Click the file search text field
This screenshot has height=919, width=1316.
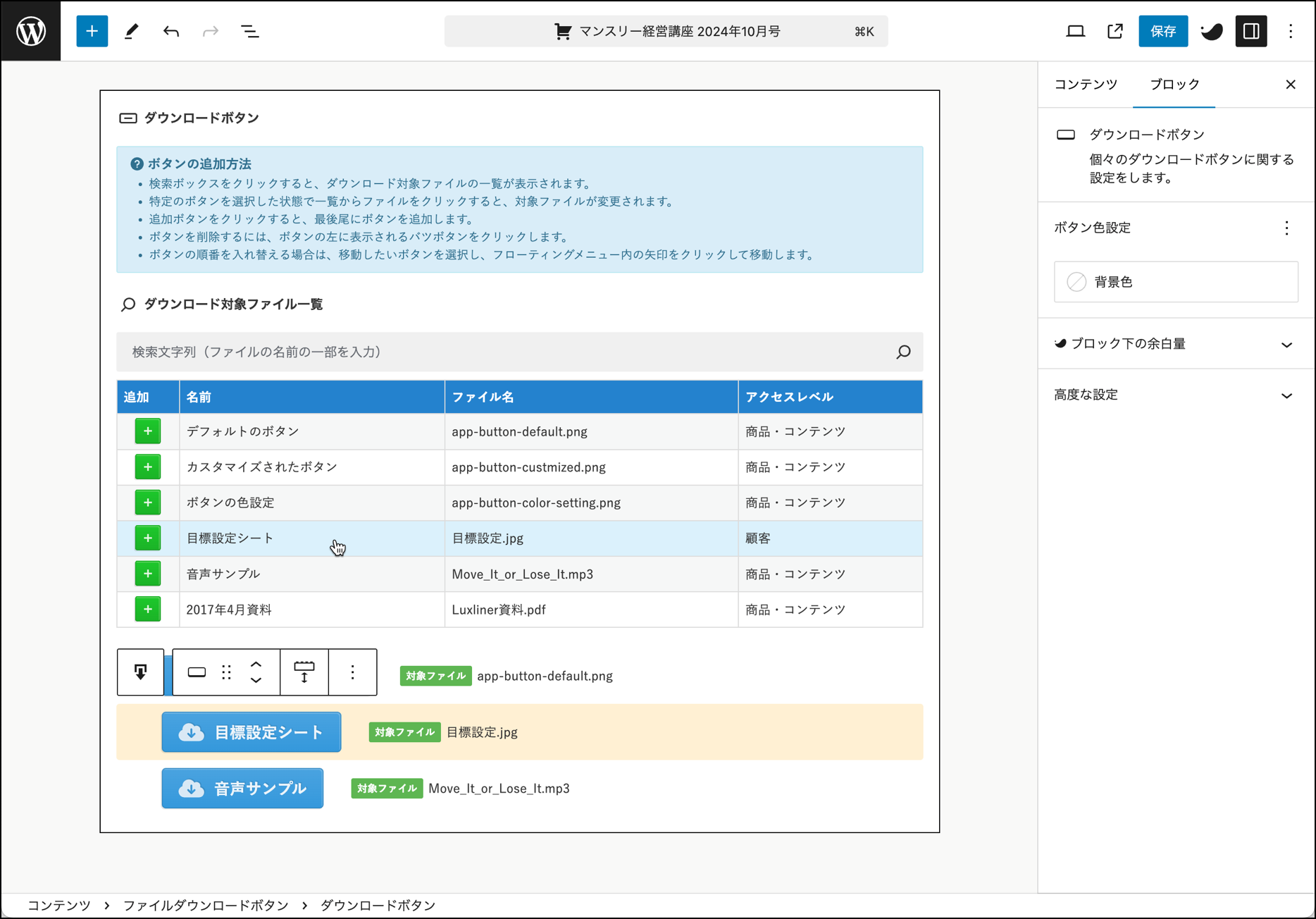pyautogui.click(x=507, y=352)
